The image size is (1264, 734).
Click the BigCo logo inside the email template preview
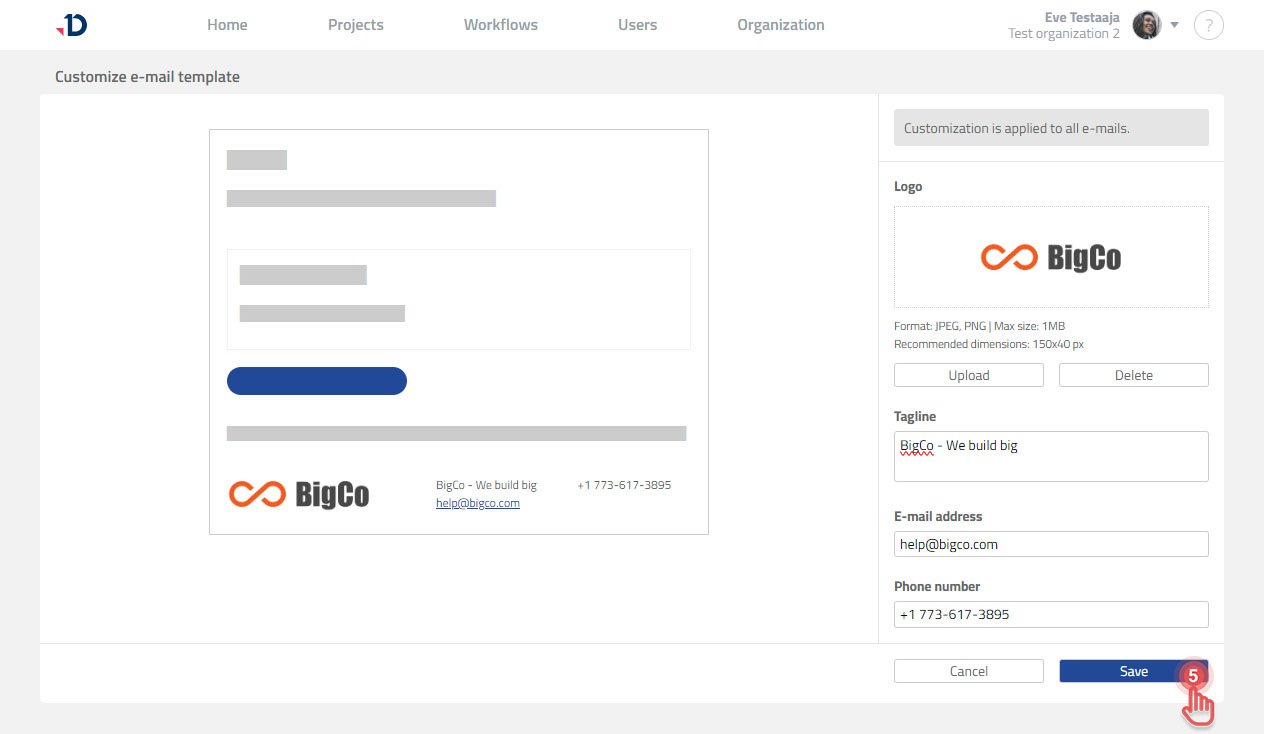(x=298, y=493)
